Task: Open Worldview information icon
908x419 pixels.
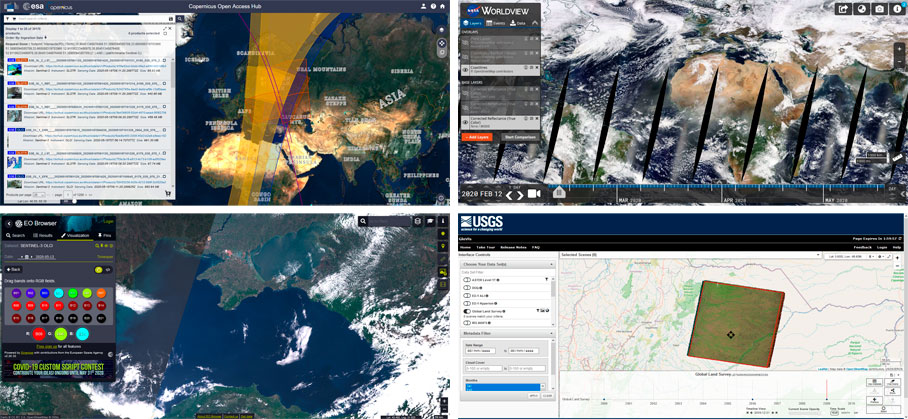Action: click(x=898, y=9)
